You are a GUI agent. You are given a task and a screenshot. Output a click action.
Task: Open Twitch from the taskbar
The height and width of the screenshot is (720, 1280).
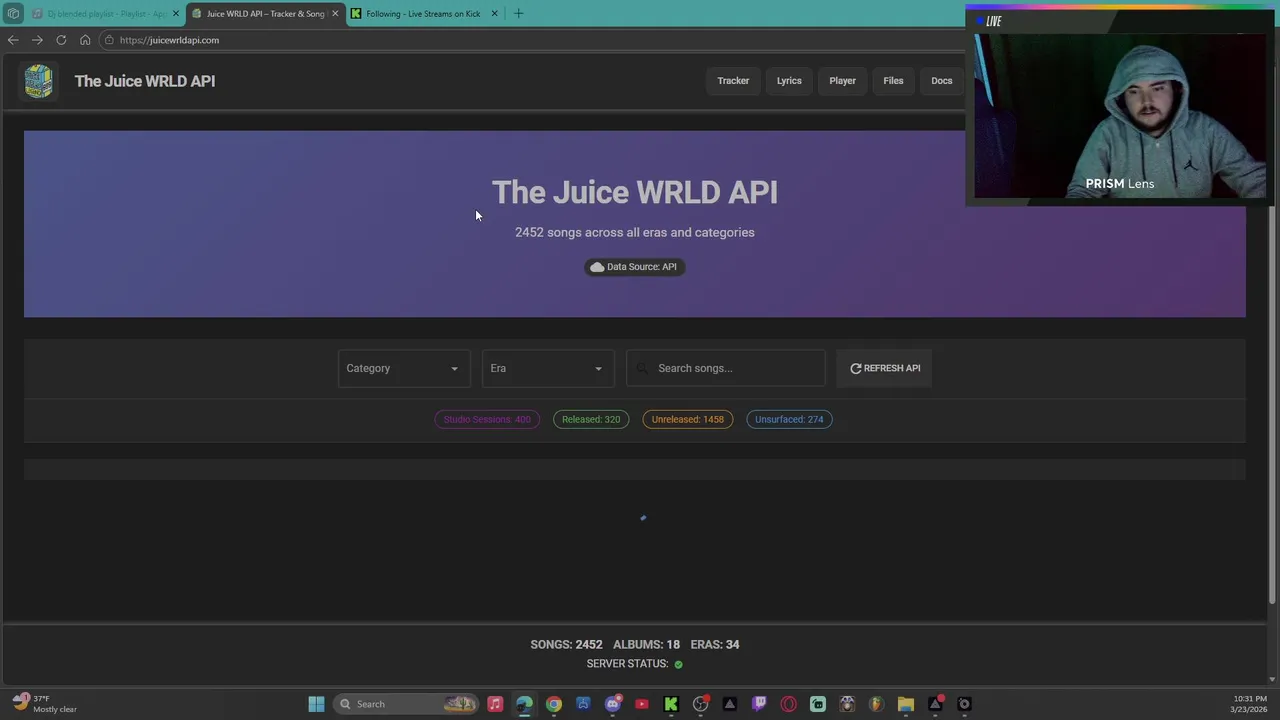[759, 704]
